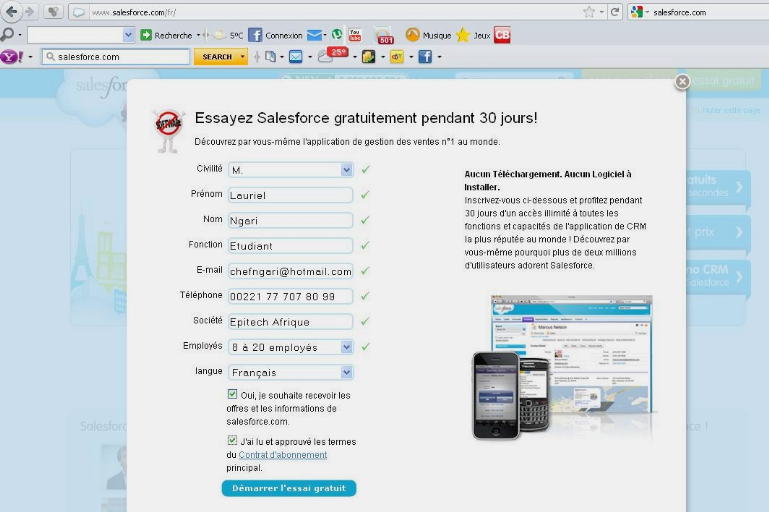Click the browser forward arrow

30,12
